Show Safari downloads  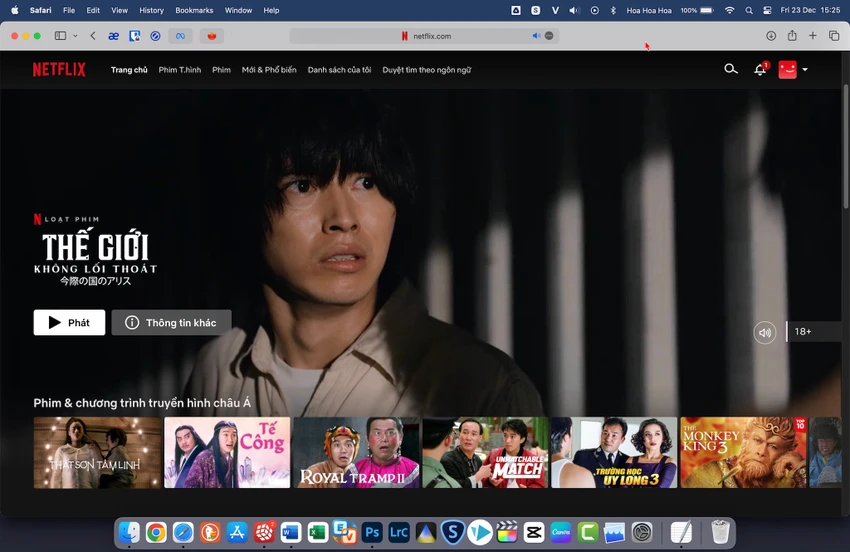point(771,36)
